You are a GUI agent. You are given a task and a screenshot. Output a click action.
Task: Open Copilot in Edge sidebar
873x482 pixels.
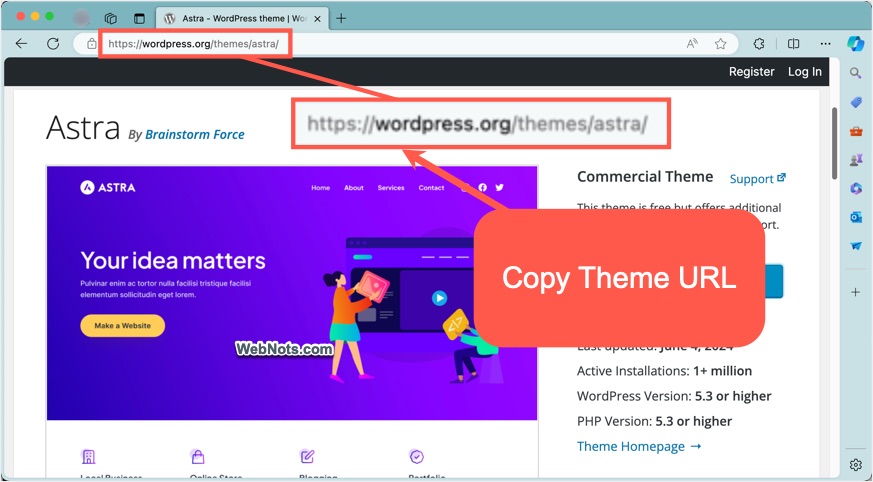click(855, 43)
